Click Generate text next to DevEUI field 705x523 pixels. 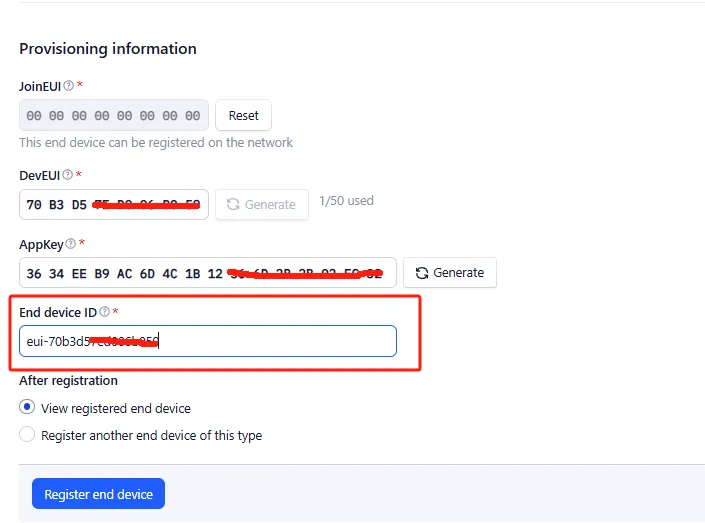pos(270,204)
